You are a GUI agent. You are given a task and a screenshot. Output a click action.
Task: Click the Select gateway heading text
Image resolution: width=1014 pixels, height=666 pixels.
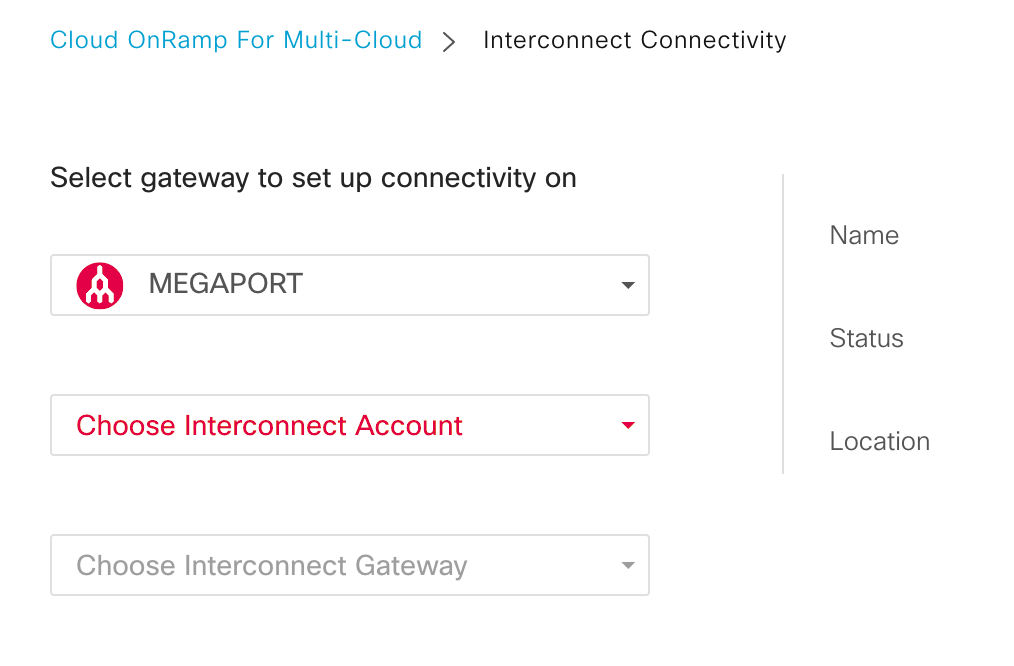coord(313,177)
